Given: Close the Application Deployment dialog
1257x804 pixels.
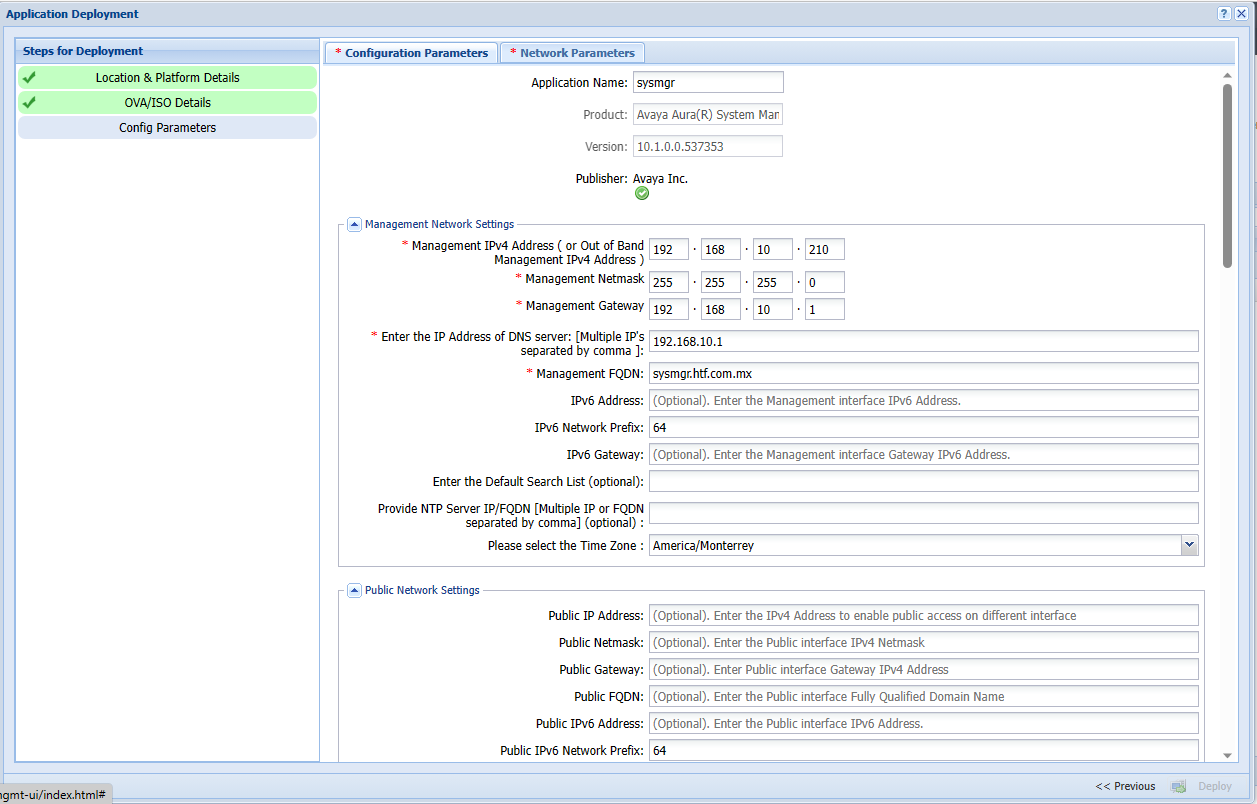Looking at the screenshot, I should coord(1241,14).
